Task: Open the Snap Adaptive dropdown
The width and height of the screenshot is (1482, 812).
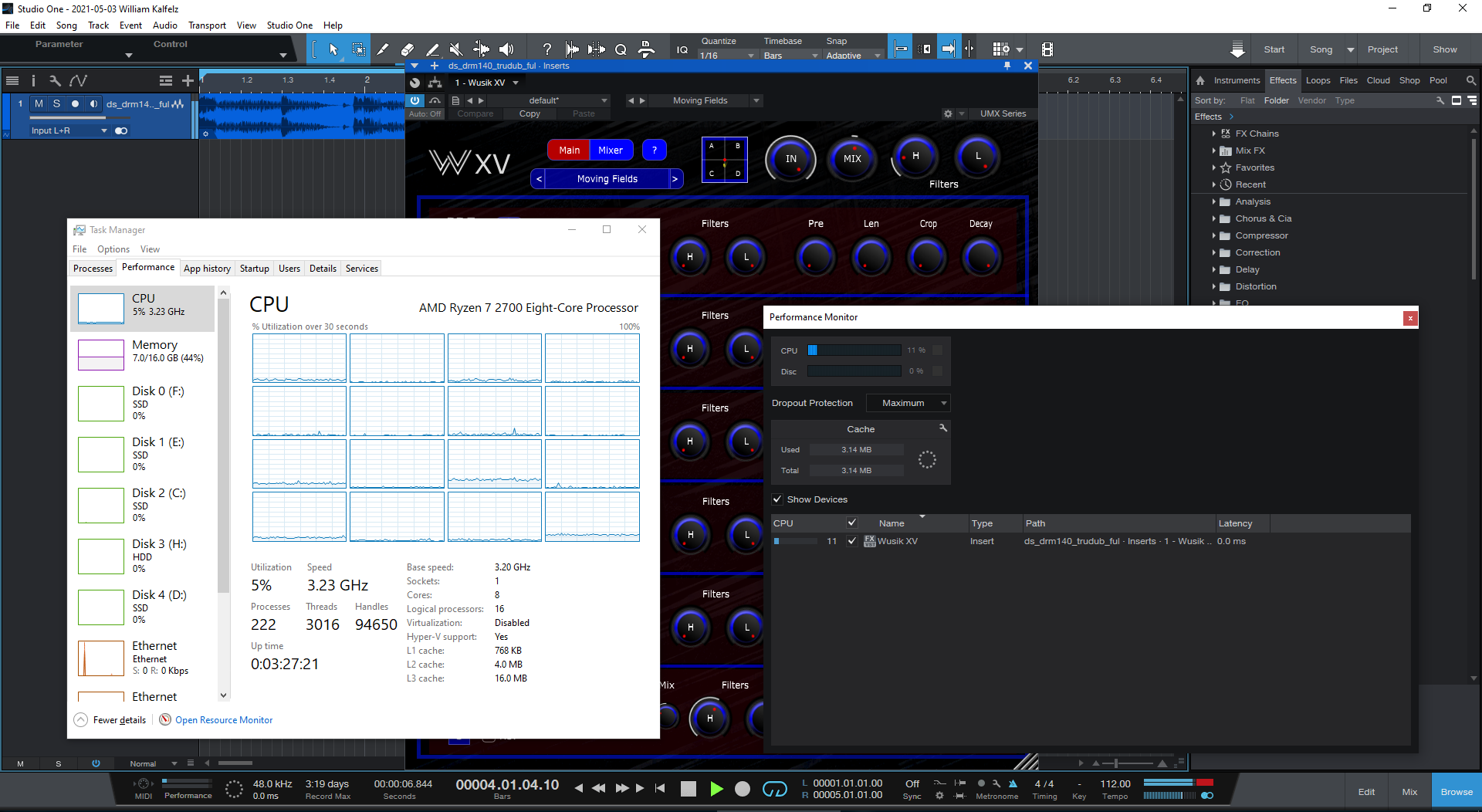Action: pos(853,56)
